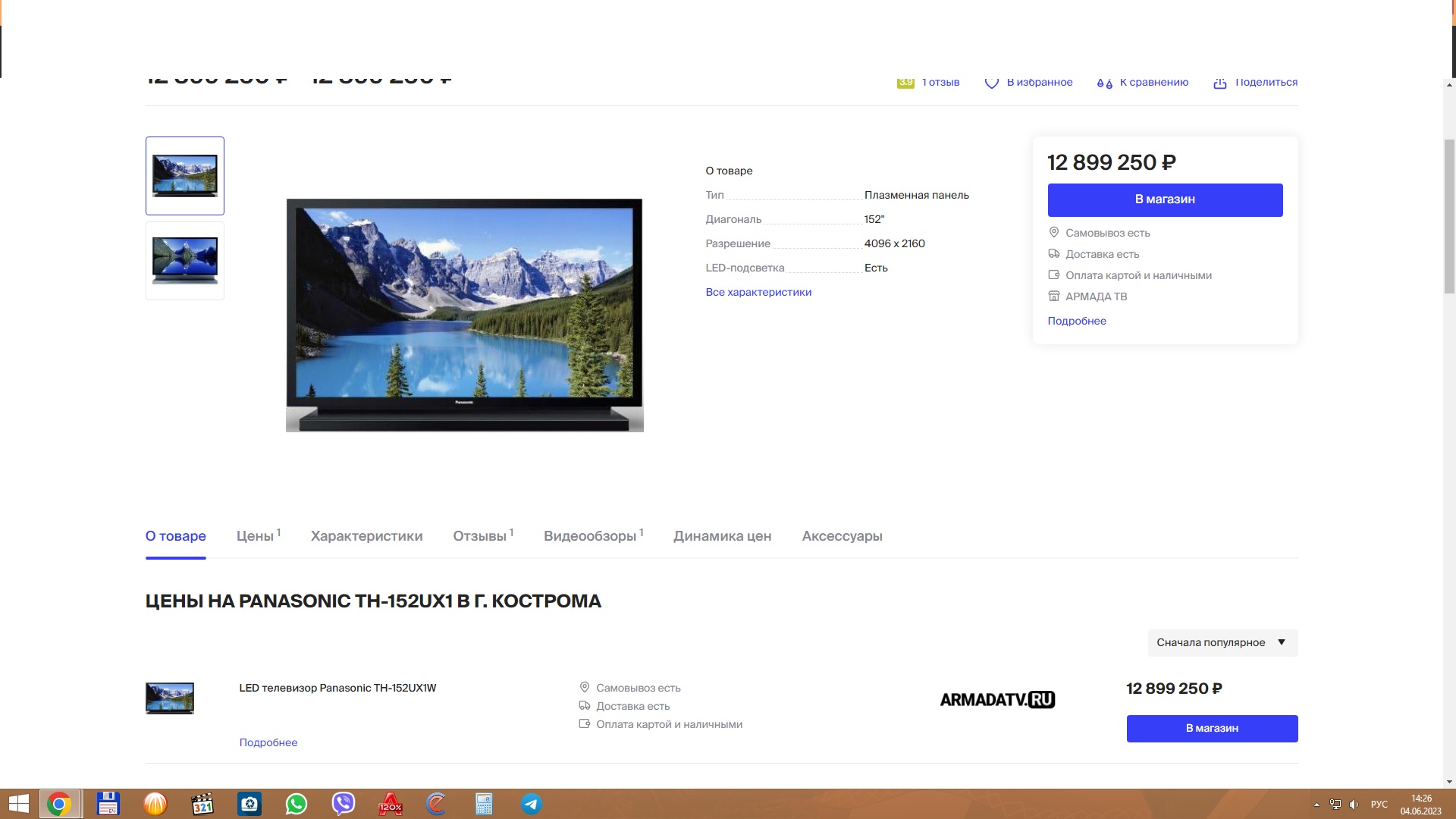Image resolution: width=1456 pixels, height=819 pixels.
Task: Click pickup pin icon in the price card
Action: pos(1053,232)
